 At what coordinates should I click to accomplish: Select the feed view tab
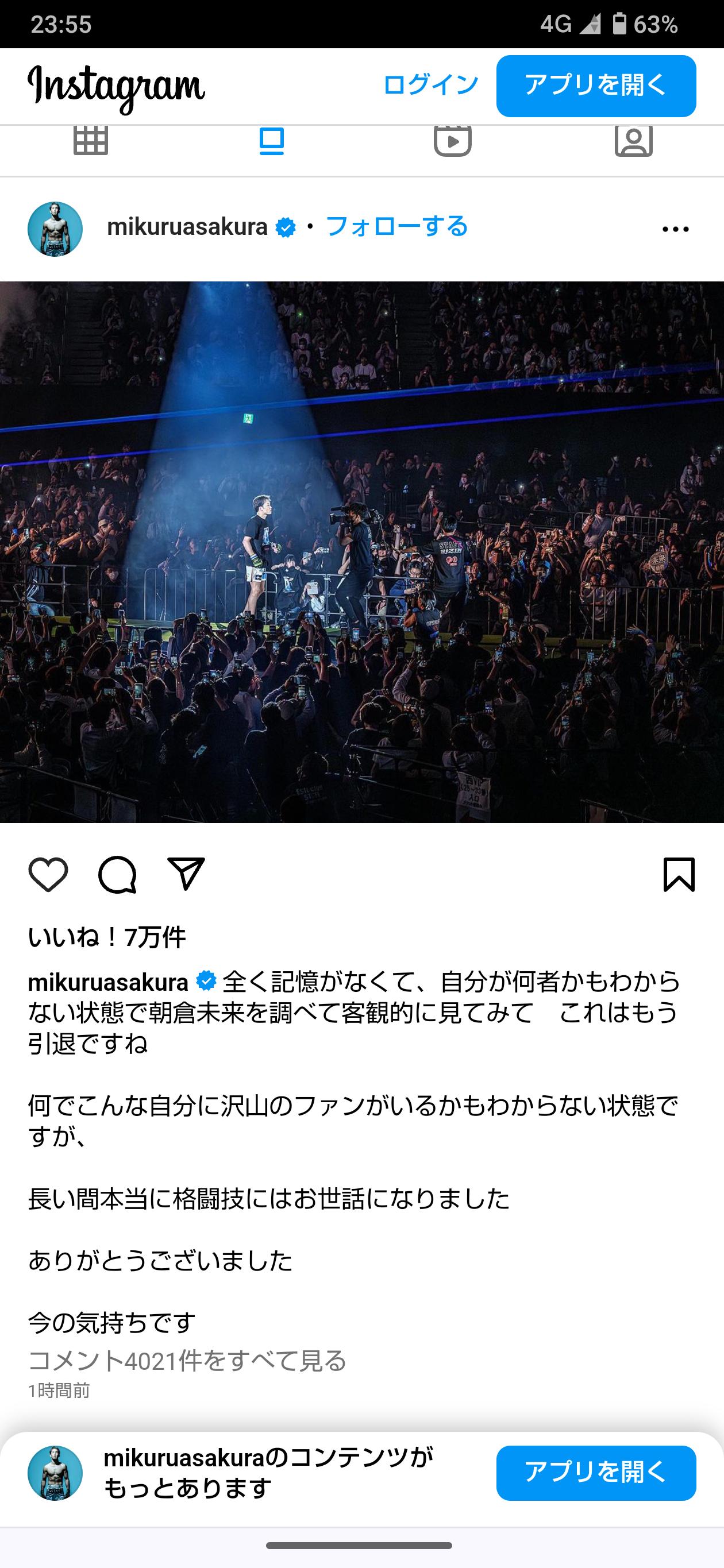pyautogui.click(x=272, y=141)
